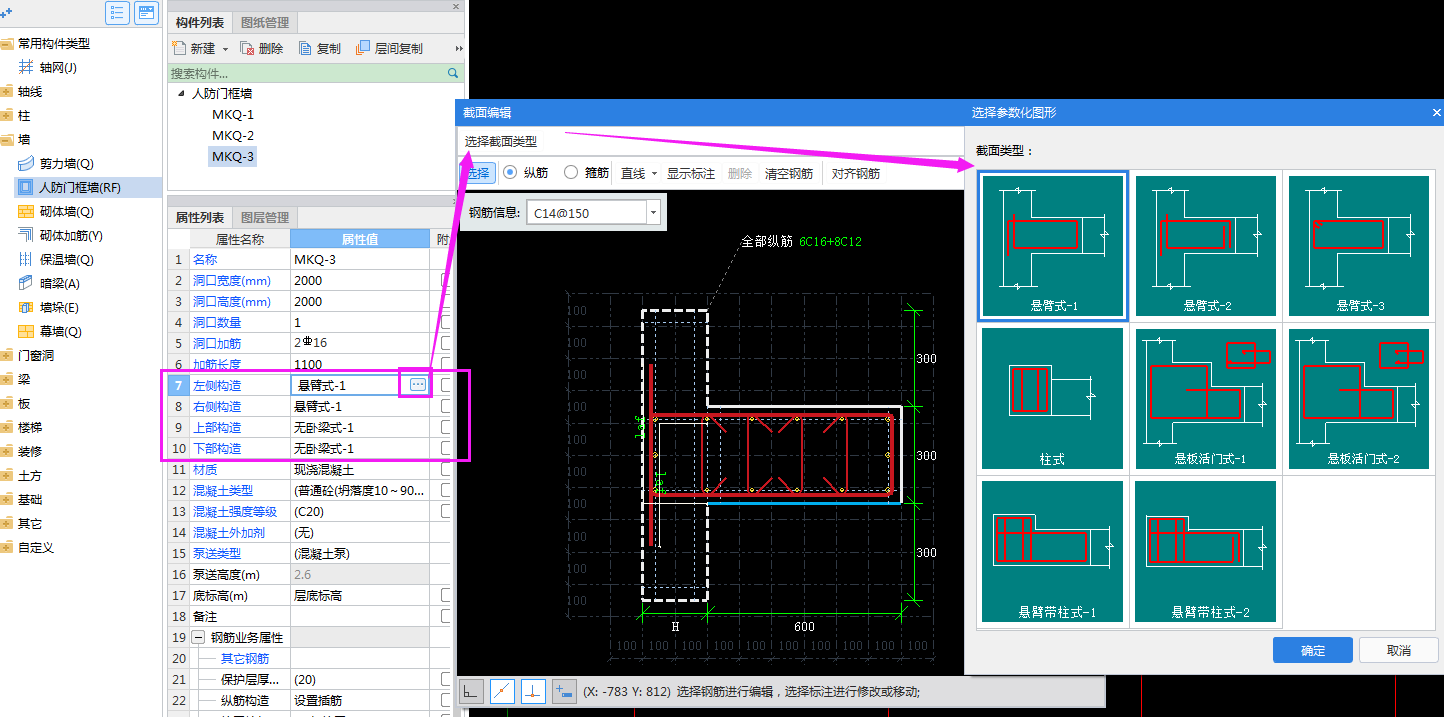Select MKQ-2 in component tree

233,135
